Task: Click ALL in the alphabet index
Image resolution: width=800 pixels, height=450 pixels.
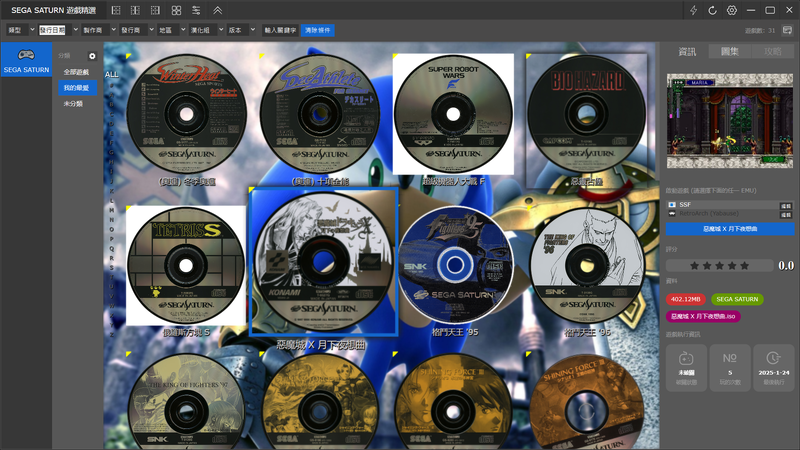Action: click(x=112, y=74)
